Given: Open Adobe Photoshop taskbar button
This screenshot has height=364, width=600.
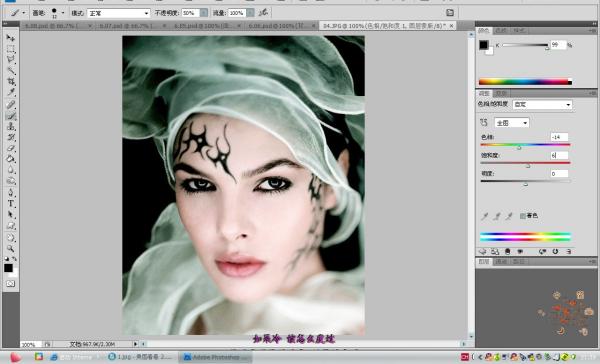Looking at the screenshot, I should point(215,357).
